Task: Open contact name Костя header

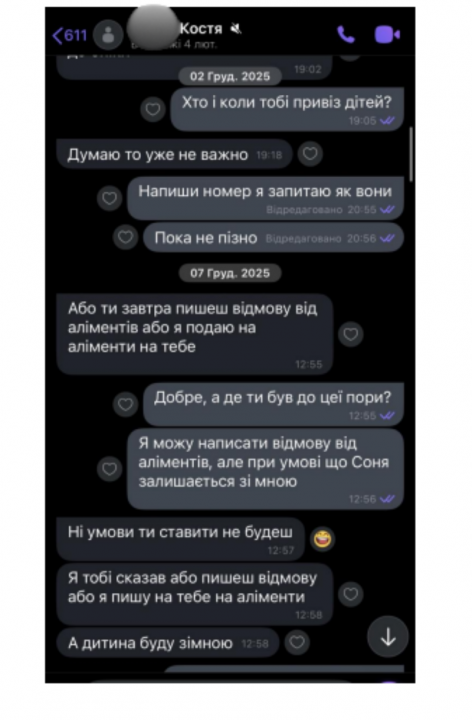Action: 201,28
